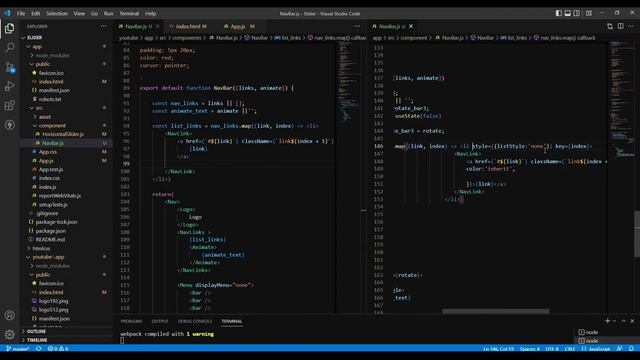Close the right NavBar.js editor tab
Image resolution: width=640 pixels, height=360 pixels.
coord(411,26)
